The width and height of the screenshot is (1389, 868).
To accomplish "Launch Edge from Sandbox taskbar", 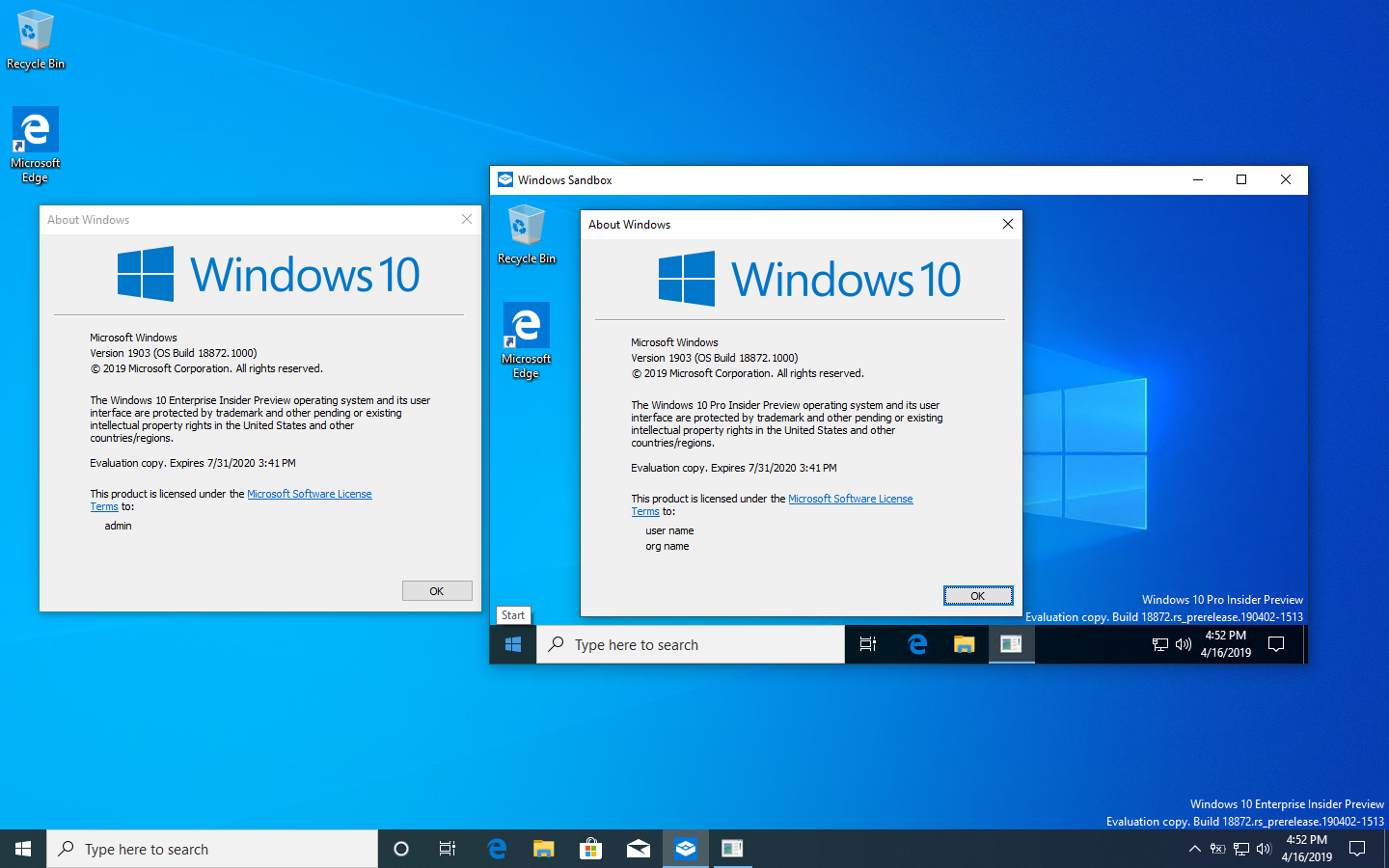I will click(x=917, y=644).
